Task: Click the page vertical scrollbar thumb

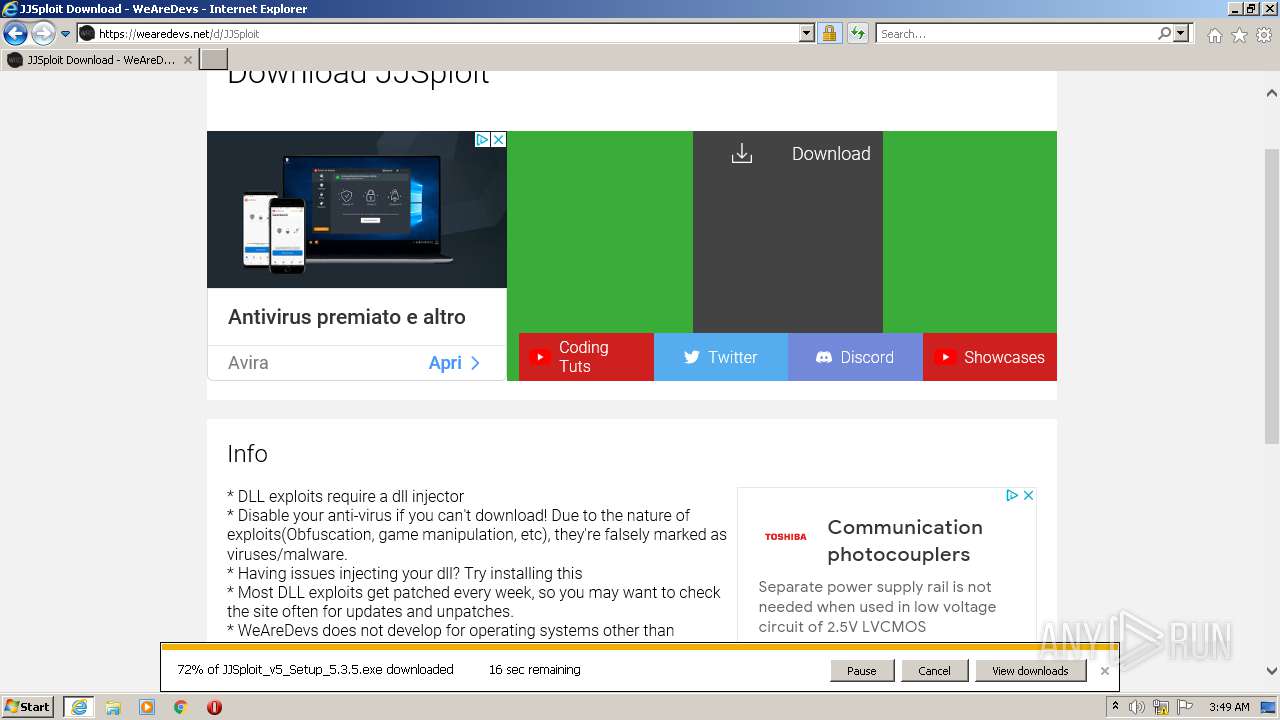Action: pyautogui.click(x=1272, y=296)
